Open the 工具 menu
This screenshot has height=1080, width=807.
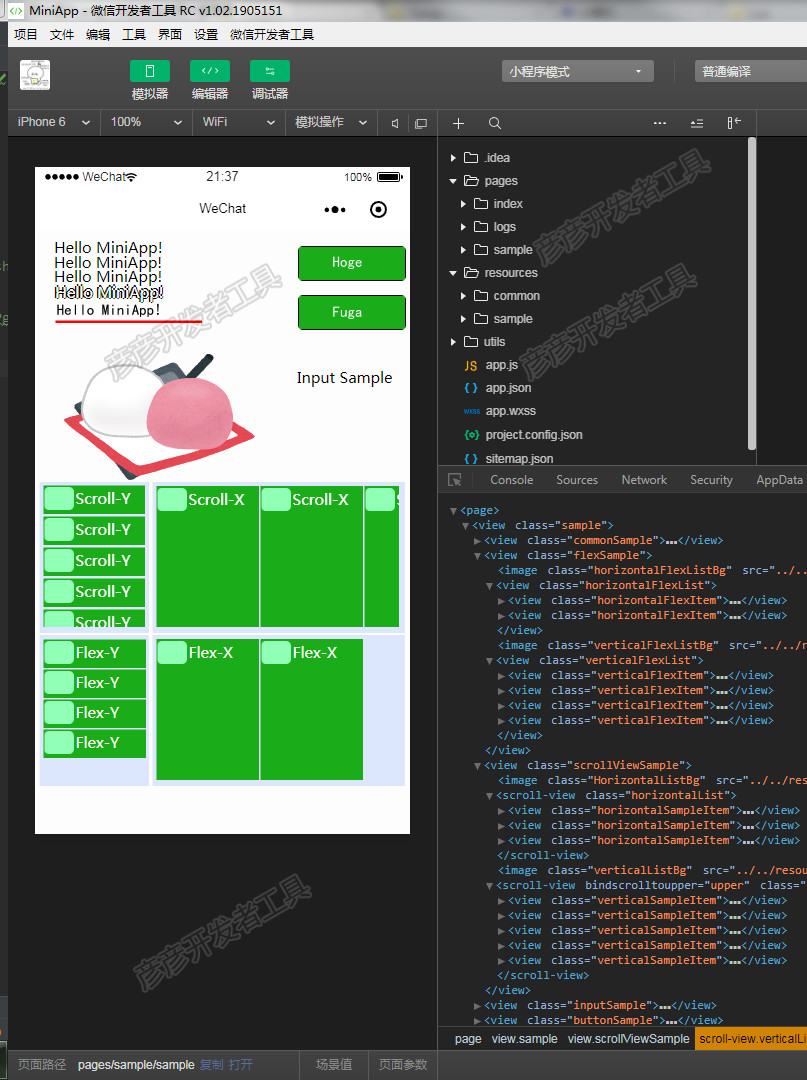pyautogui.click(x=134, y=34)
